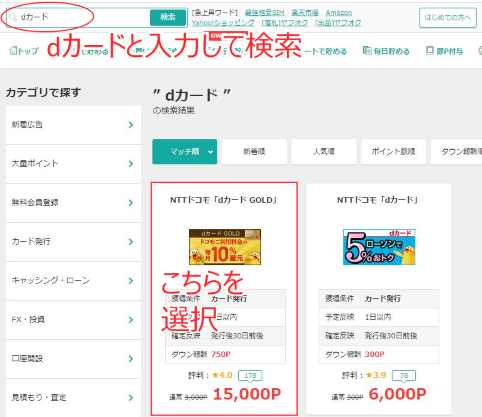The image size is (482, 417).
Task: Click the star rating 3.9 icon
Action: coord(369,375)
